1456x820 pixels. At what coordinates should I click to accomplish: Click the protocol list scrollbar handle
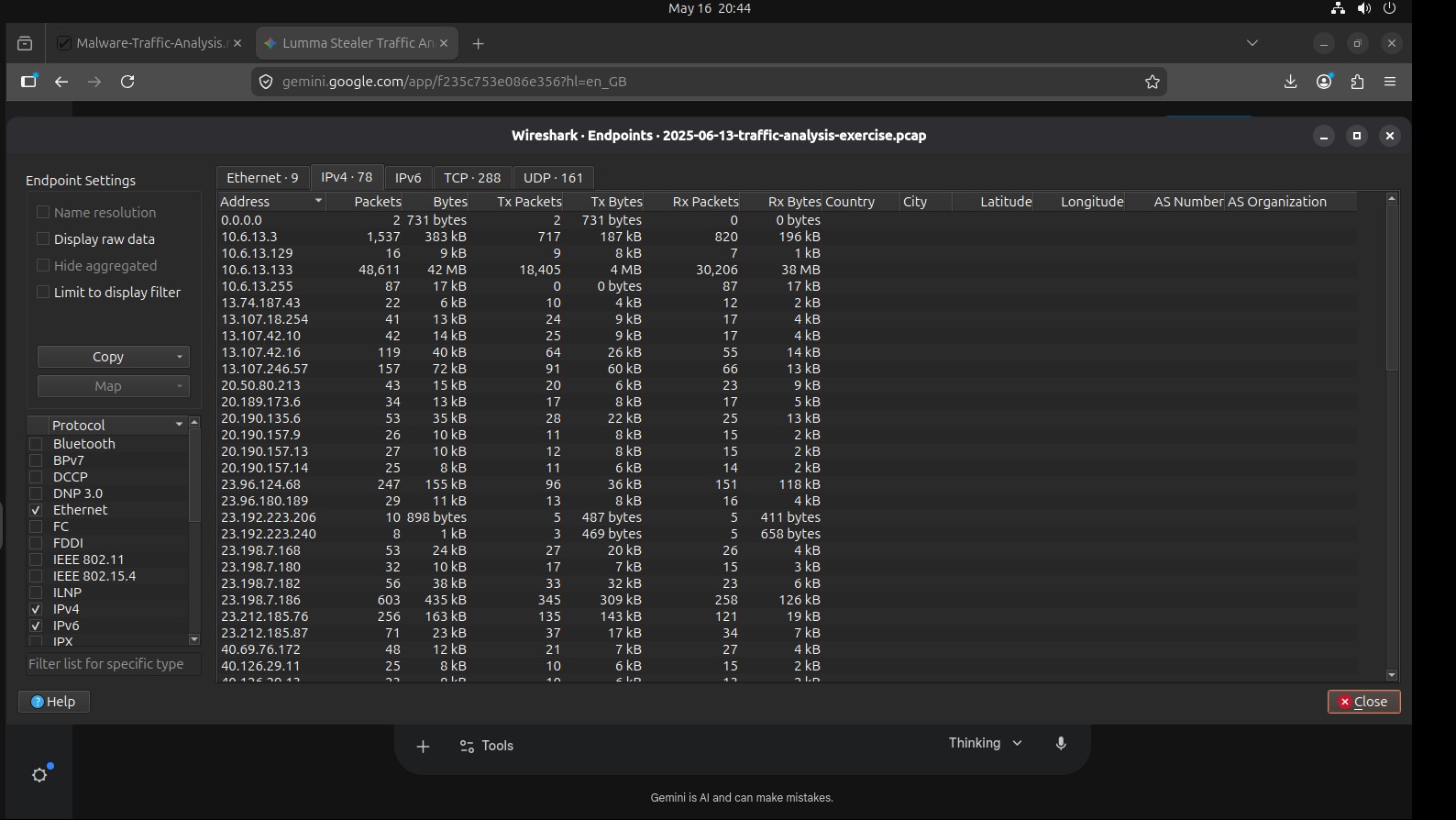194,475
